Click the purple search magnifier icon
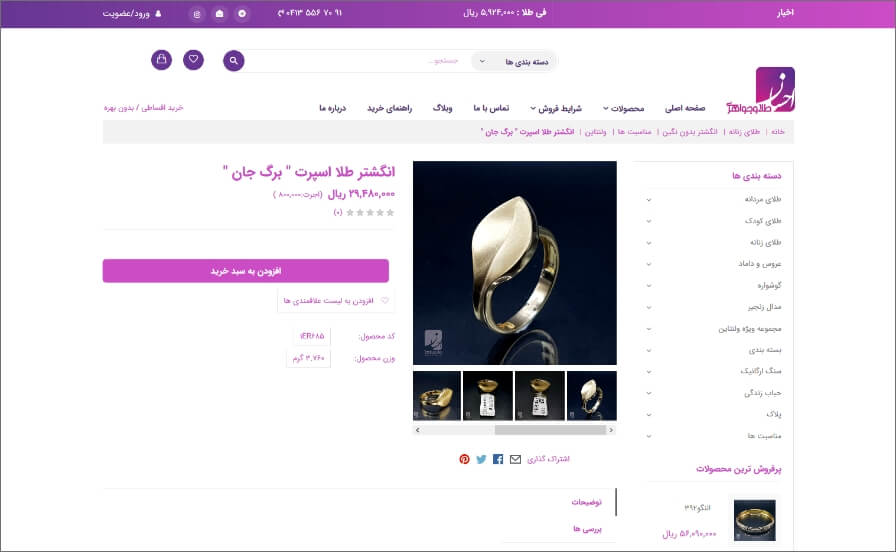 [x=234, y=61]
